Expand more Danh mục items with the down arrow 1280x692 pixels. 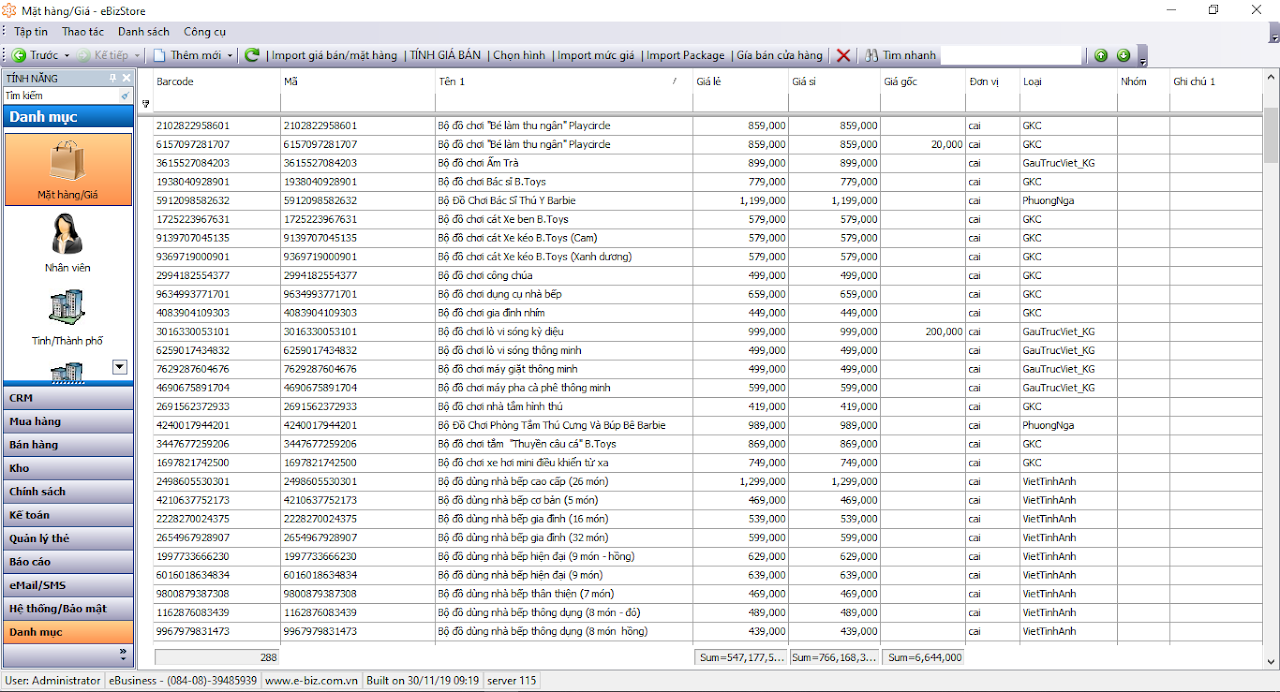click(x=120, y=367)
